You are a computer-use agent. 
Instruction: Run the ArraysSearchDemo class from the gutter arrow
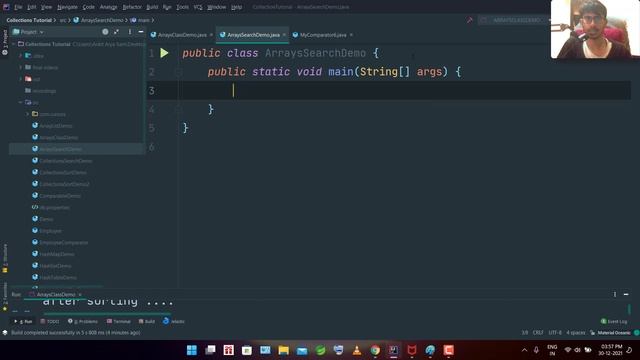(164, 53)
